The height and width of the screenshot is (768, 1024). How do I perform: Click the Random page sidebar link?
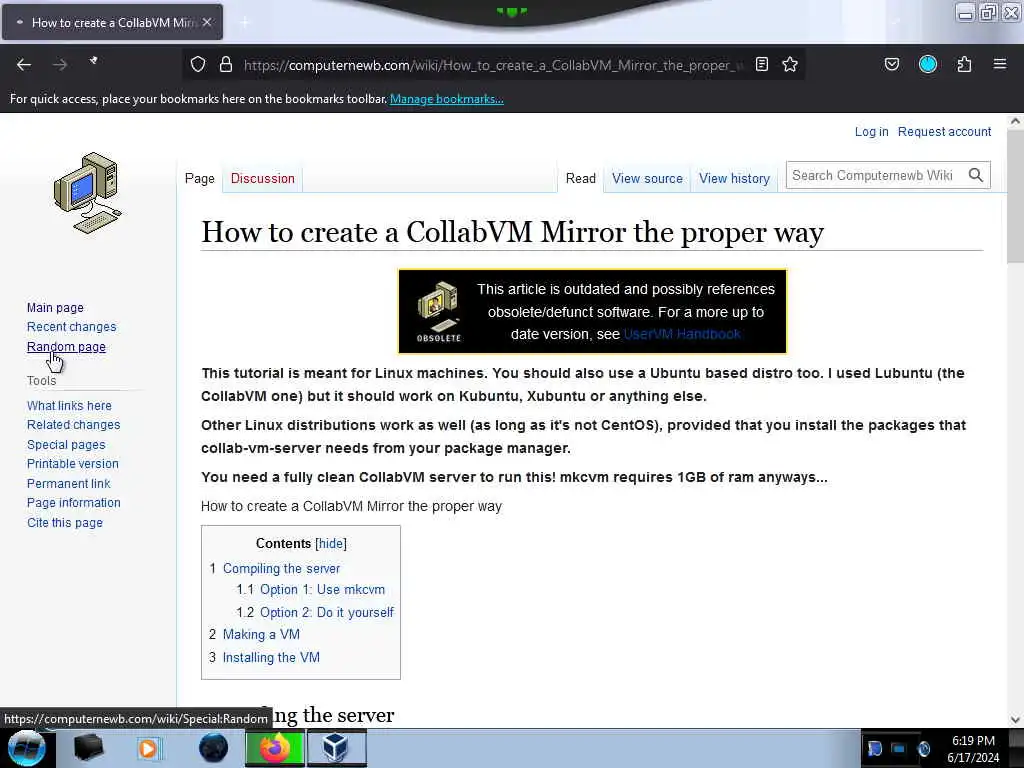[x=66, y=347]
